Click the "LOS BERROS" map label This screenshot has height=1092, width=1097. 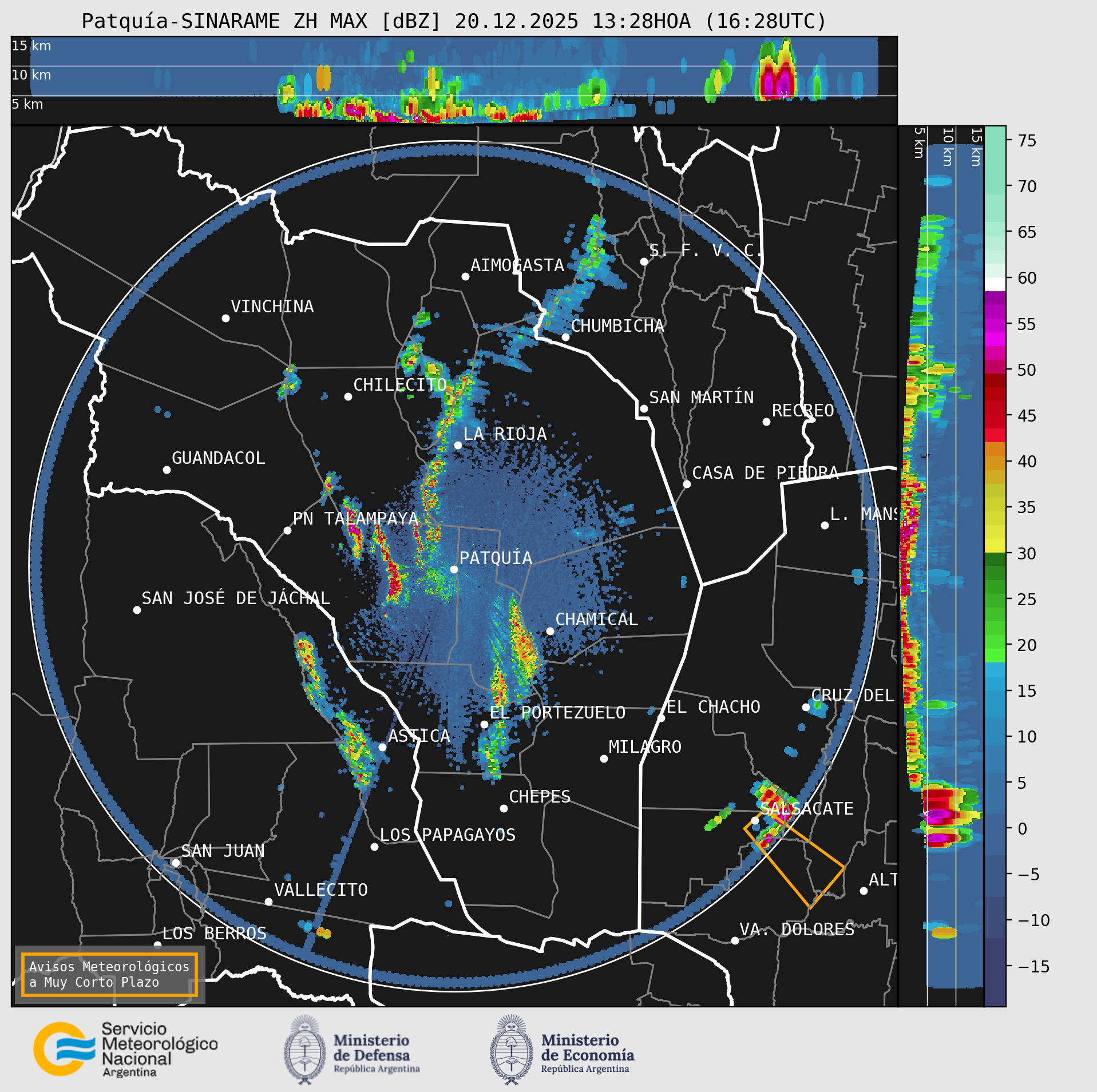215,934
